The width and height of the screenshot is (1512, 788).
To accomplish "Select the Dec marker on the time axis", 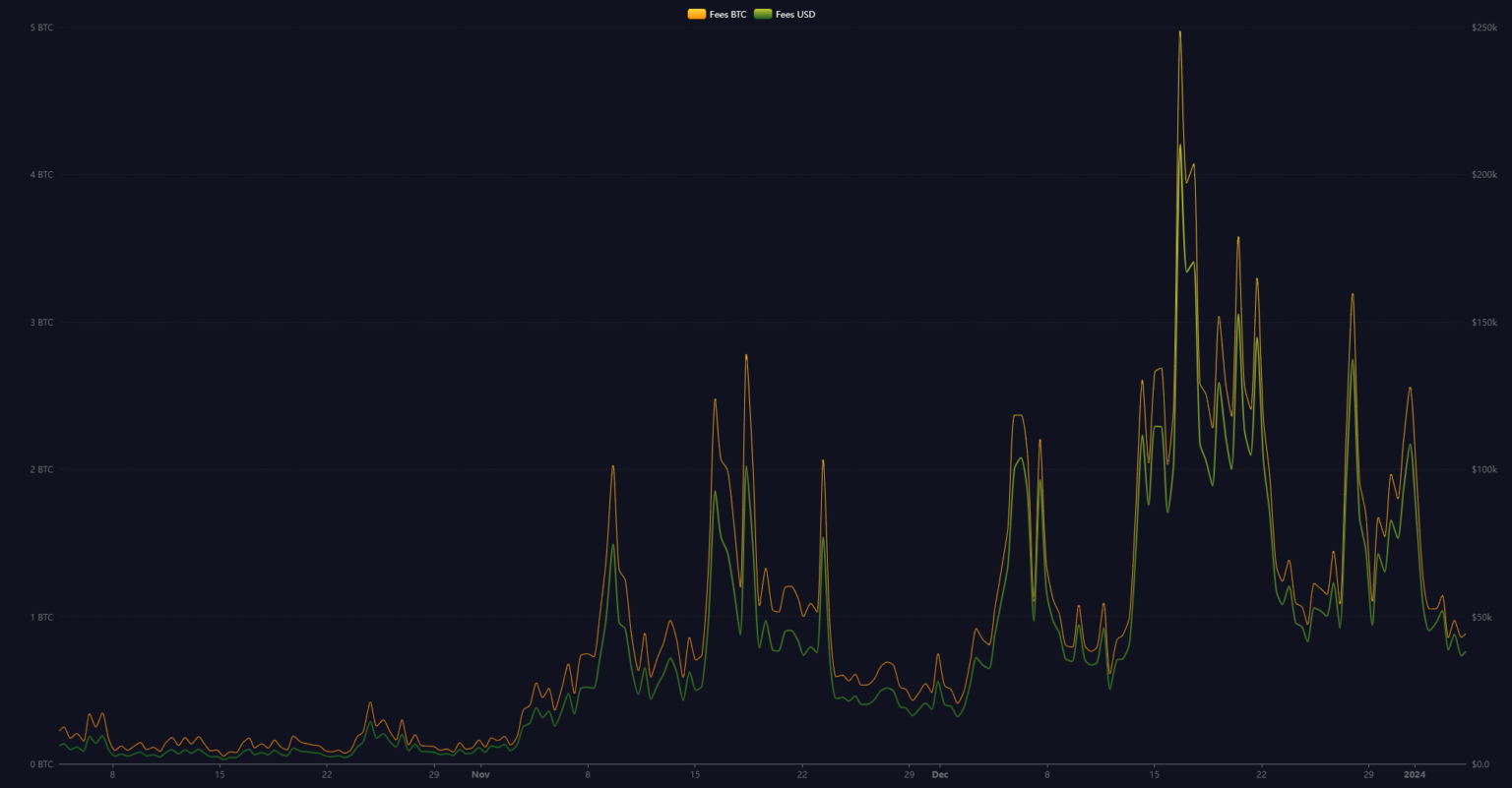I will point(940,774).
